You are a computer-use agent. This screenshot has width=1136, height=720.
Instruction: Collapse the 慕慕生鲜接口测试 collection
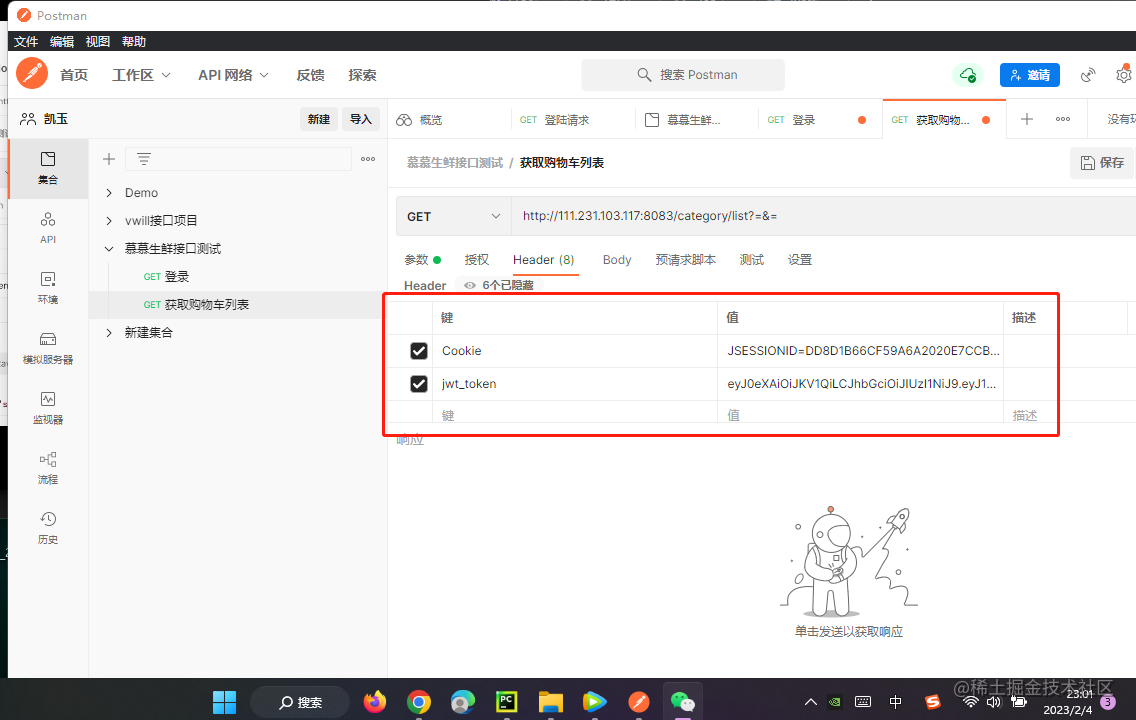point(109,248)
